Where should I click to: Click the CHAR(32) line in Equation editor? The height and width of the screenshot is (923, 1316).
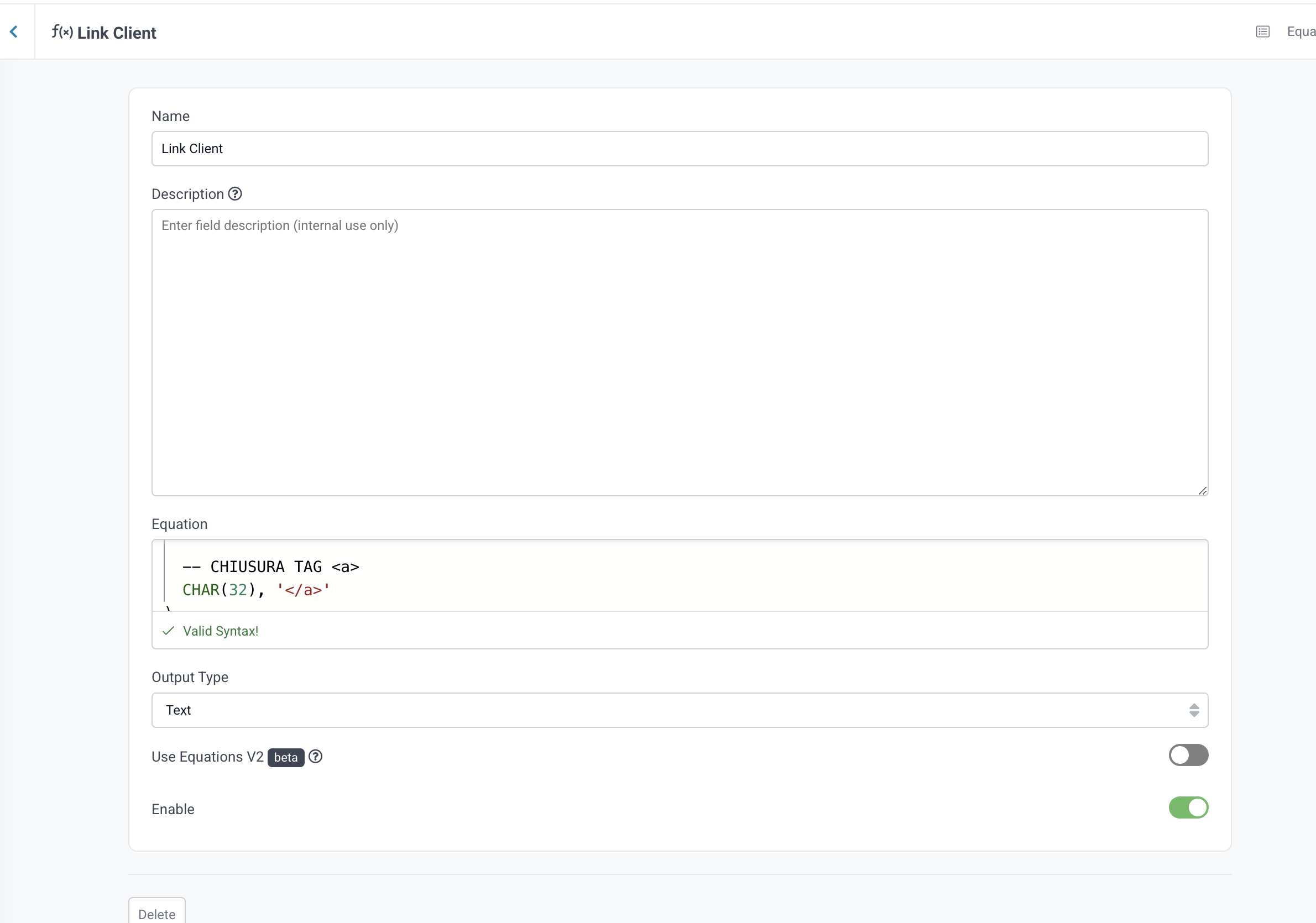pyautogui.click(x=256, y=590)
